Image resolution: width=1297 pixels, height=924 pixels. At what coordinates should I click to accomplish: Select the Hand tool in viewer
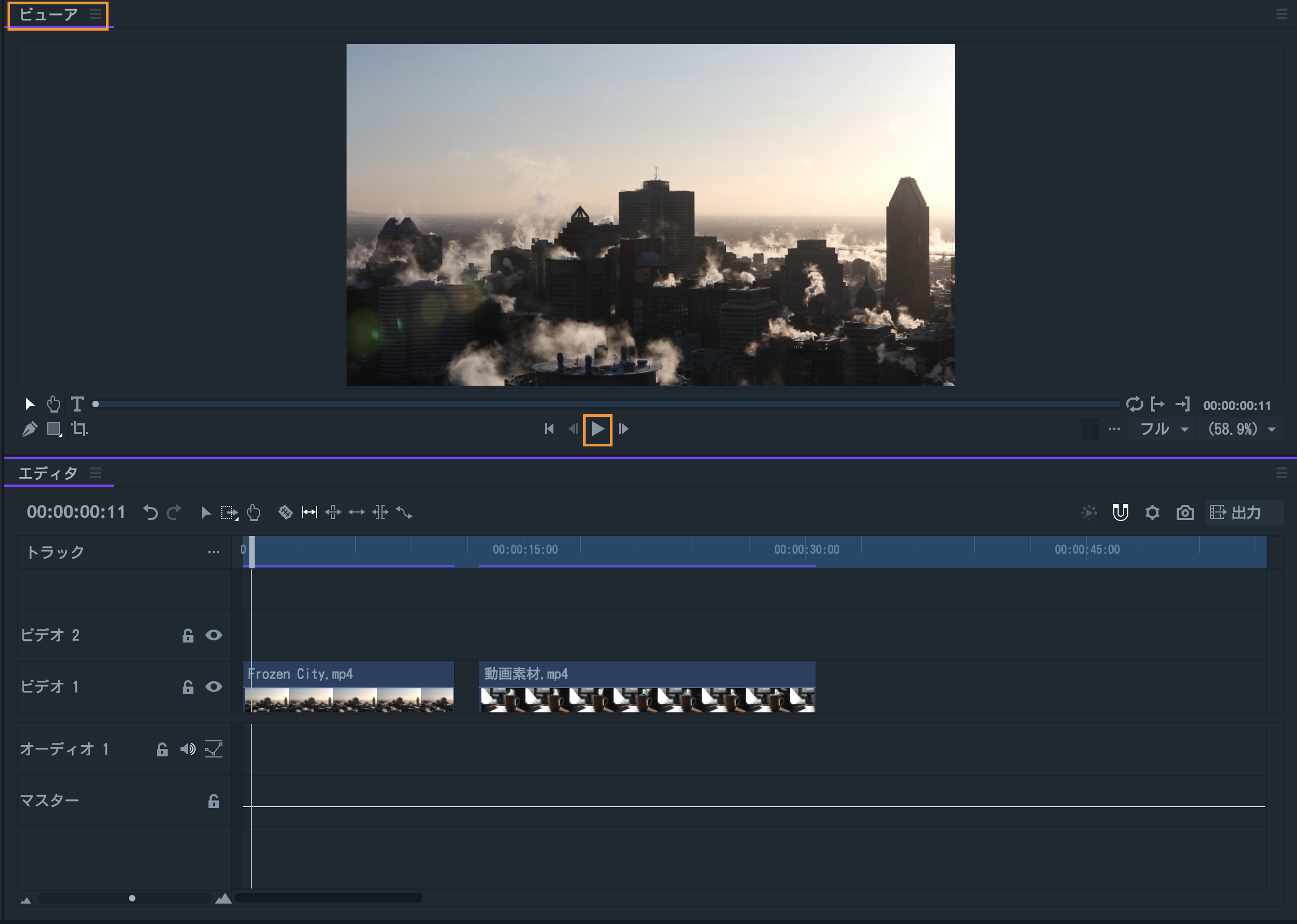pyautogui.click(x=54, y=404)
